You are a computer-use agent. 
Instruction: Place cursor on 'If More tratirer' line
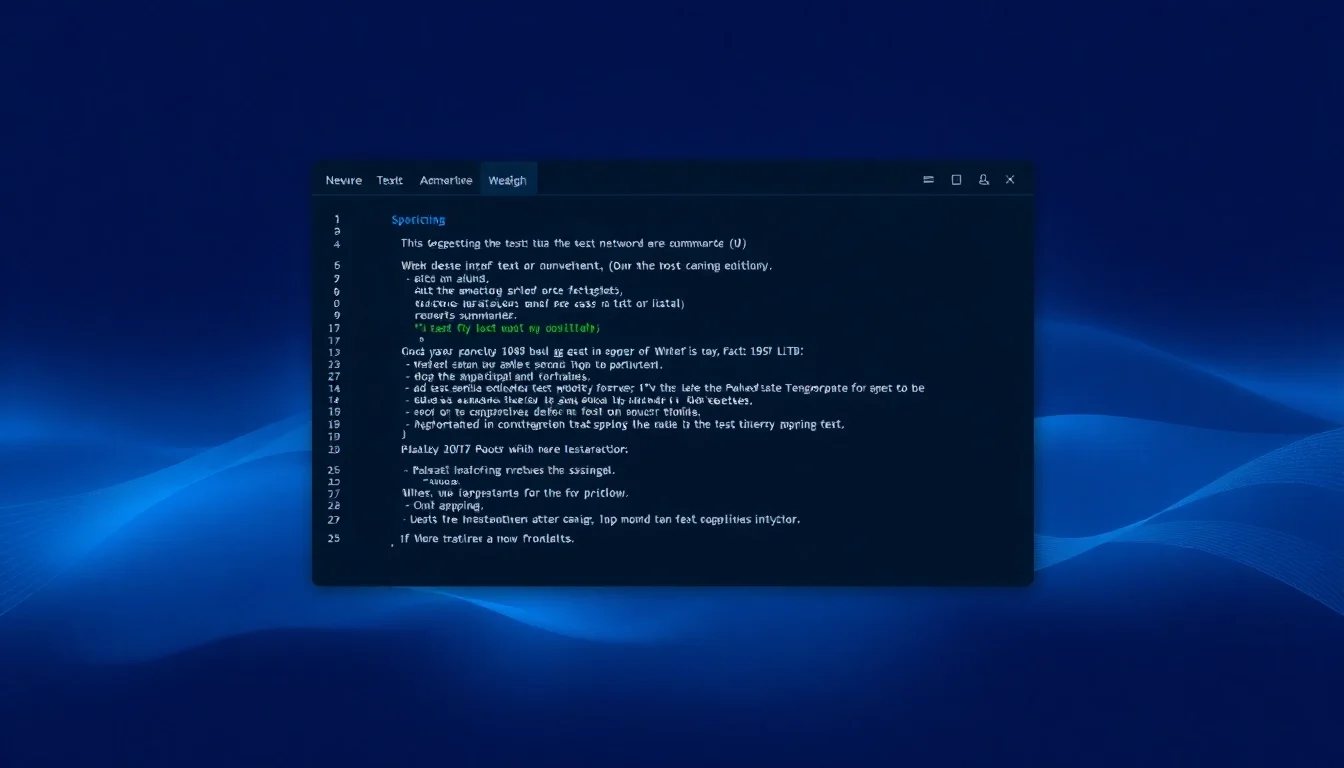[487, 538]
